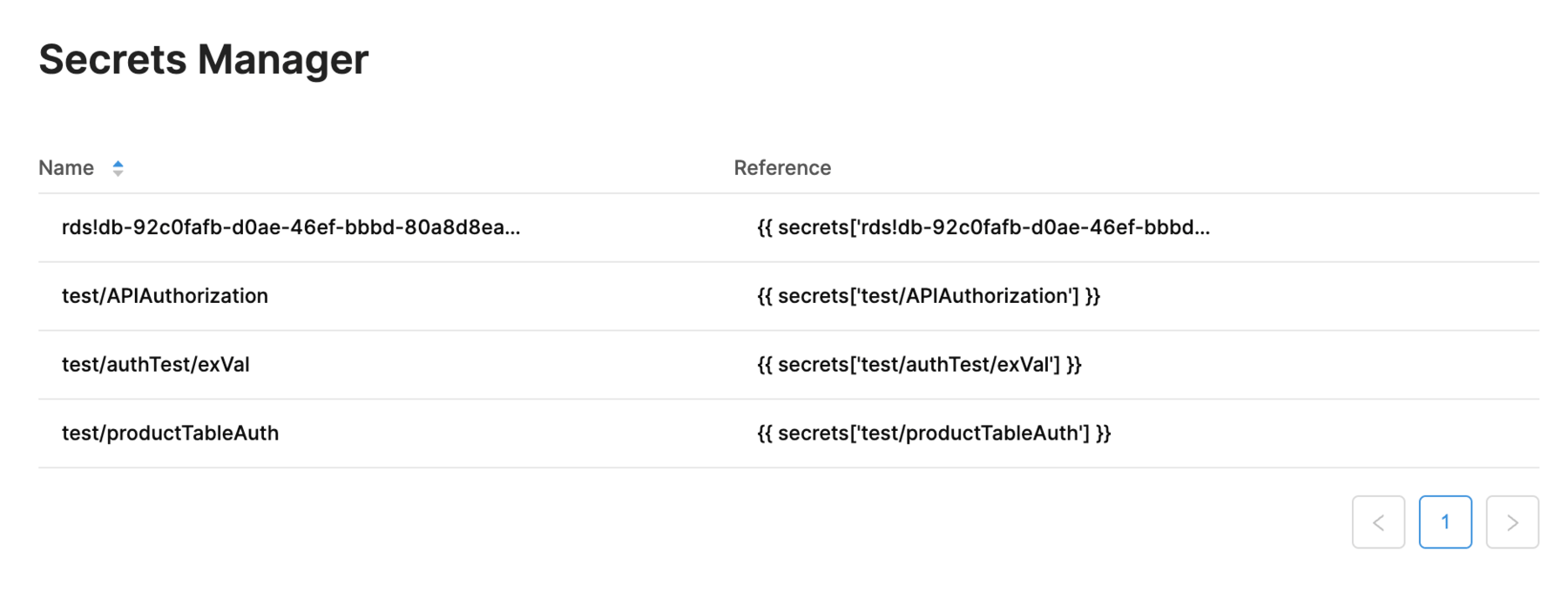The height and width of the screenshot is (599, 1568).
Task: Go to the next page
Action: point(1512,522)
